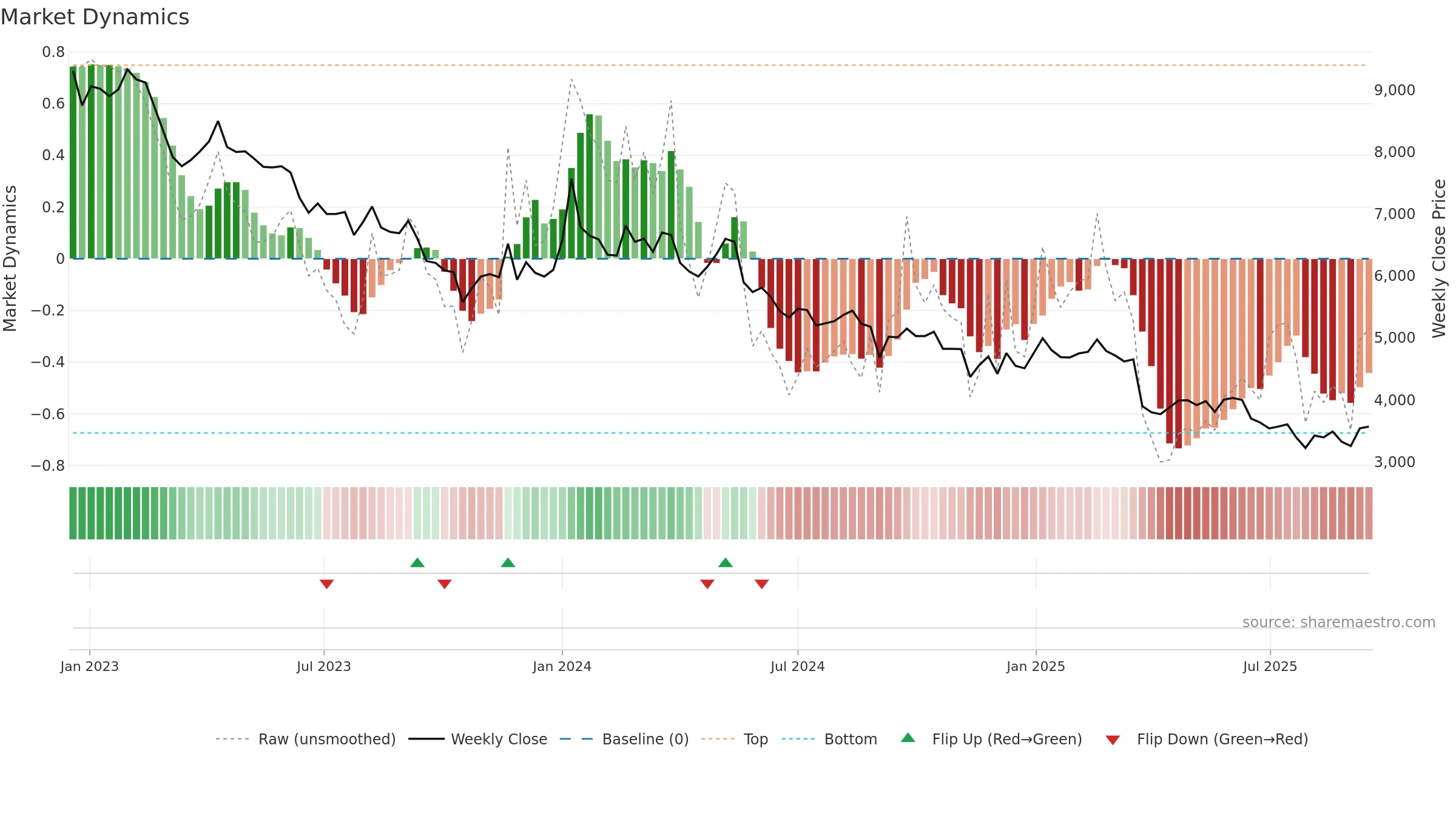The image size is (1456, 819).
Task: Click the red flip-down marker at Jul 2023
Action: pos(327,584)
